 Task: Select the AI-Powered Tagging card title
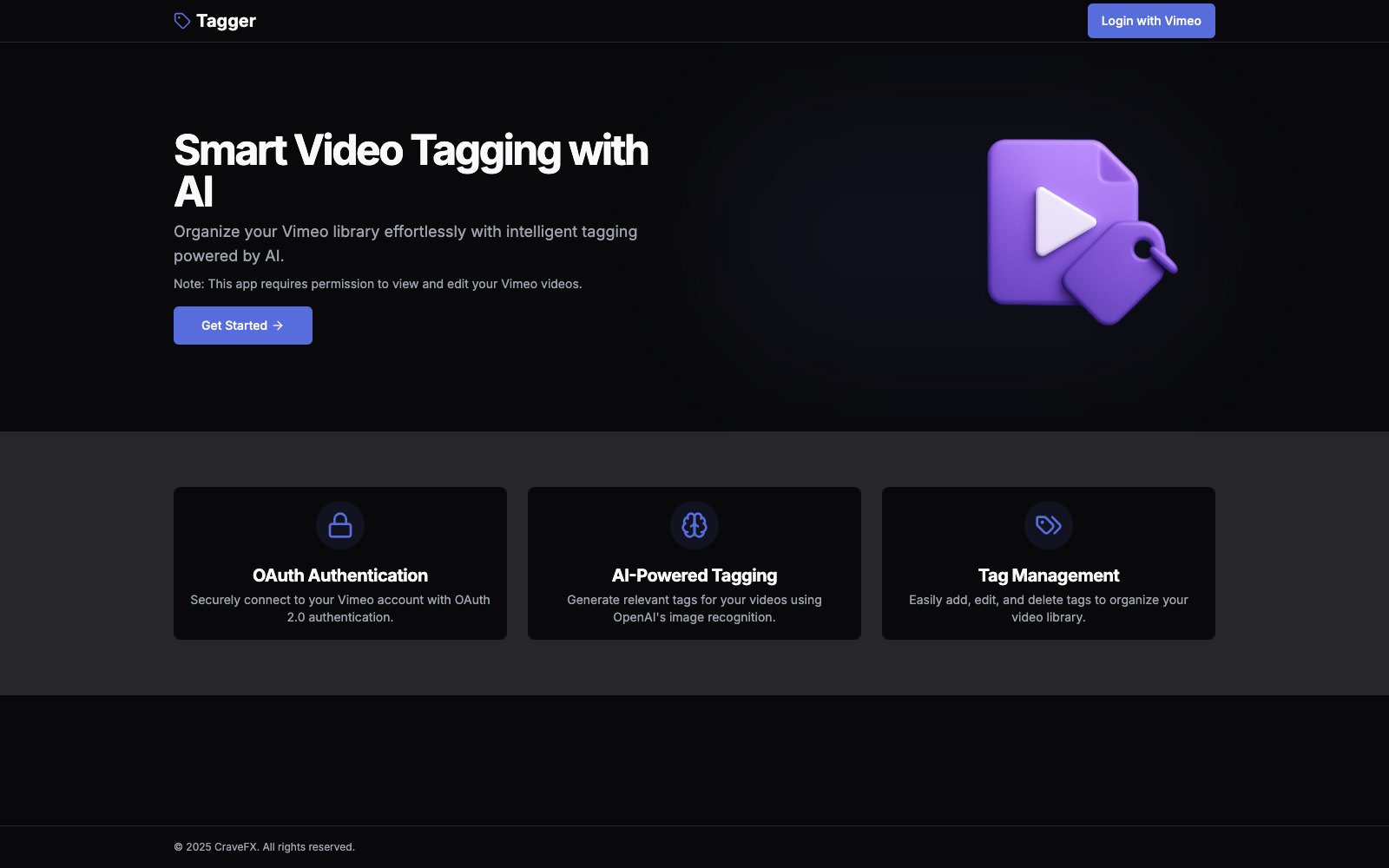tap(694, 575)
